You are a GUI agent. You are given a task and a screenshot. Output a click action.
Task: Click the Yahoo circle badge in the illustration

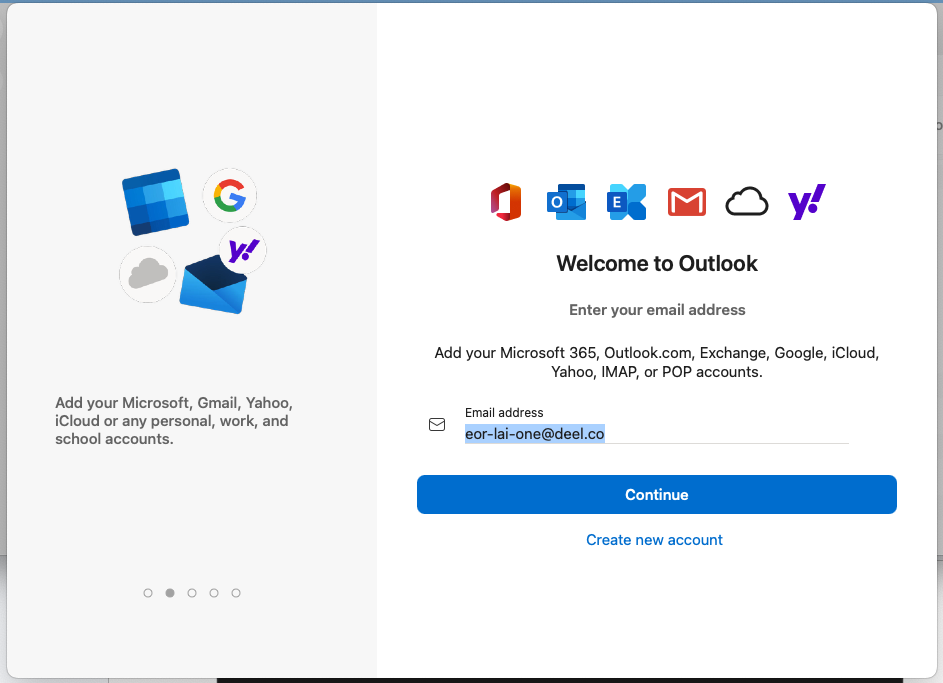(x=243, y=250)
